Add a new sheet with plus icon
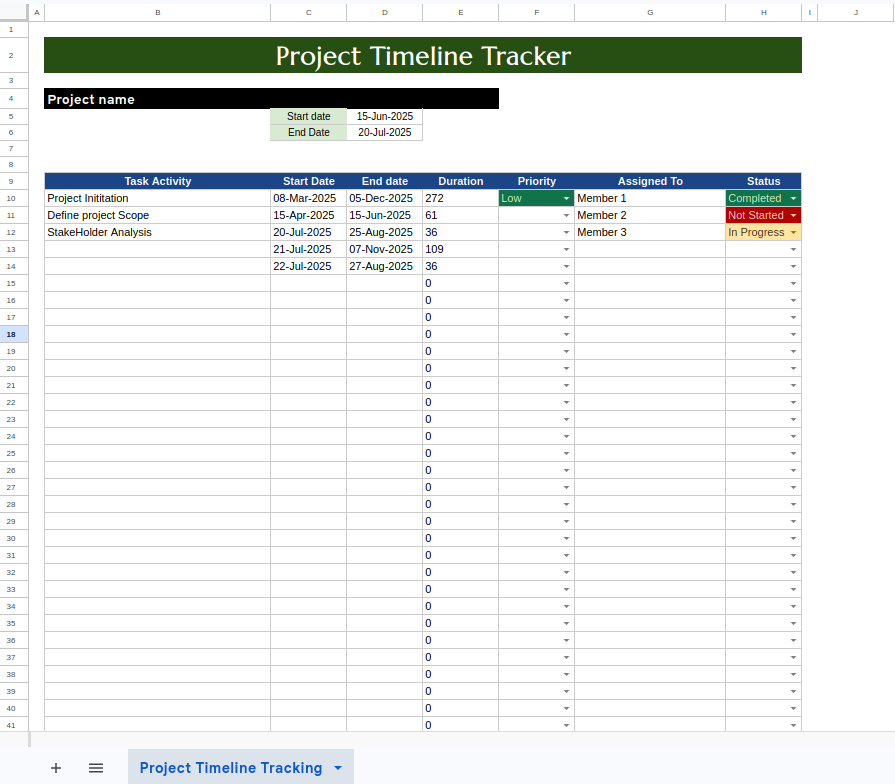Screen dimensions: 895x784 click(56, 768)
